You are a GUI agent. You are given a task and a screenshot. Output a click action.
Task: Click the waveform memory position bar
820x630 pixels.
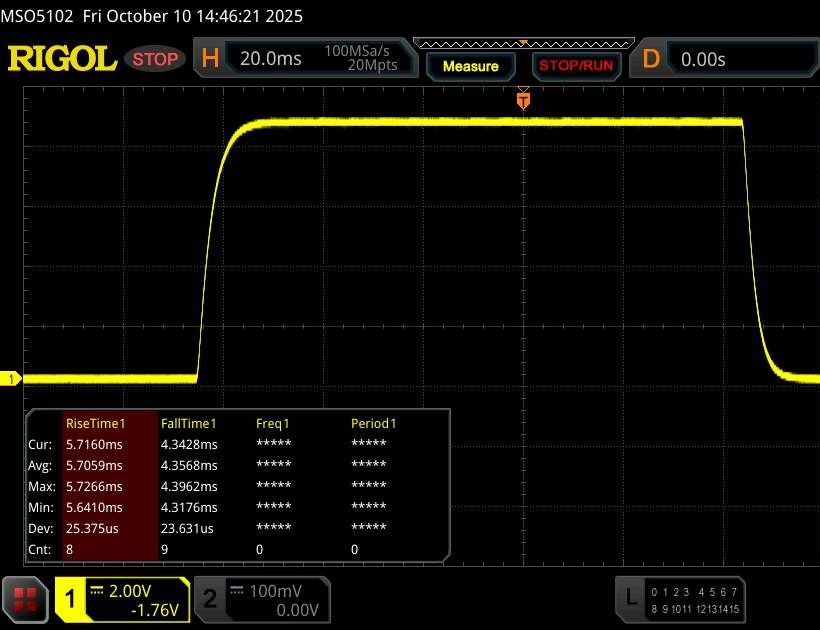(x=522, y=43)
